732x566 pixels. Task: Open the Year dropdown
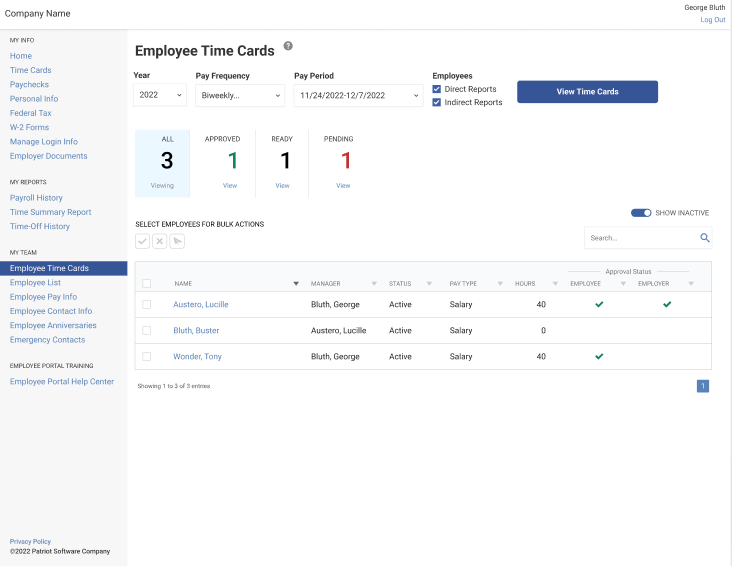(x=160, y=95)
